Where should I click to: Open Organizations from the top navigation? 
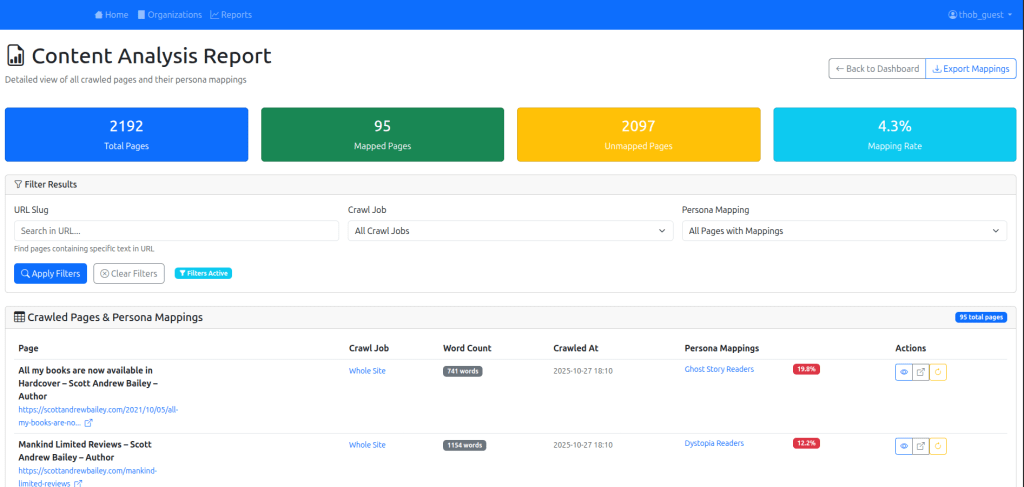pos(169,15)
